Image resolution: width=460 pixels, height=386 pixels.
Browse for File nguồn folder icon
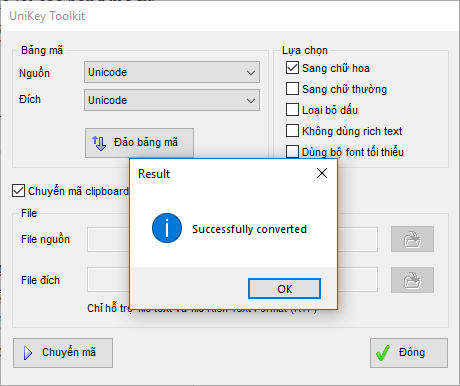coord(412,239)
